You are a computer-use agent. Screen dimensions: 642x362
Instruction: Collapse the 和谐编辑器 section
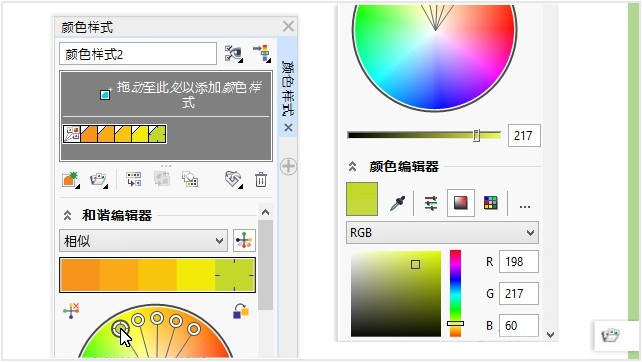(x=68, y=215)
